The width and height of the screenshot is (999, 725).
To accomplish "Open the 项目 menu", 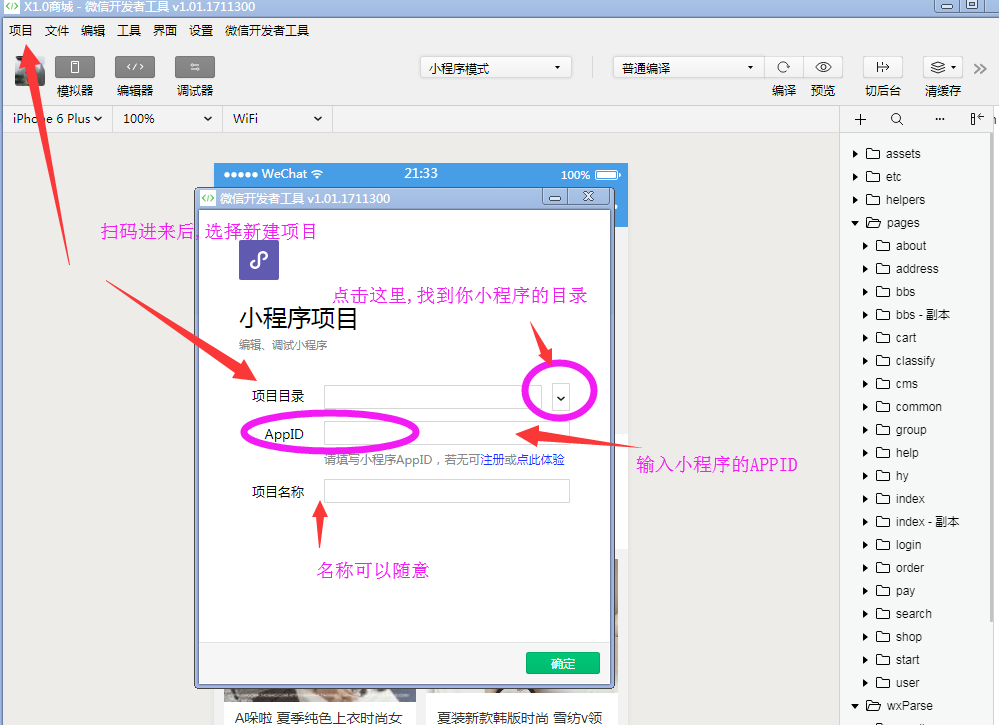I will [20, 31].
